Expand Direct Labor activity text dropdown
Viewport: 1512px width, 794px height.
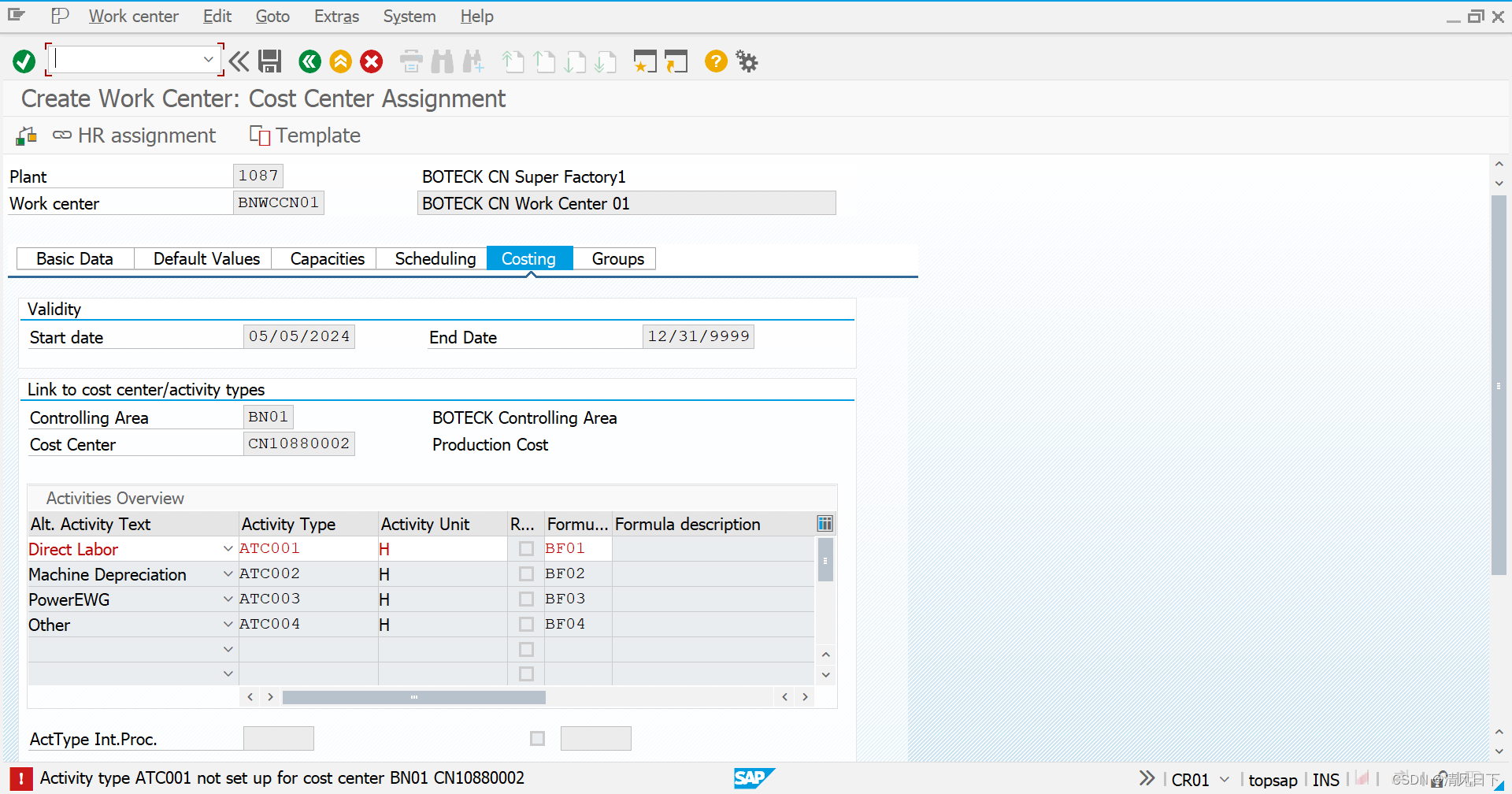pos(228,549)
